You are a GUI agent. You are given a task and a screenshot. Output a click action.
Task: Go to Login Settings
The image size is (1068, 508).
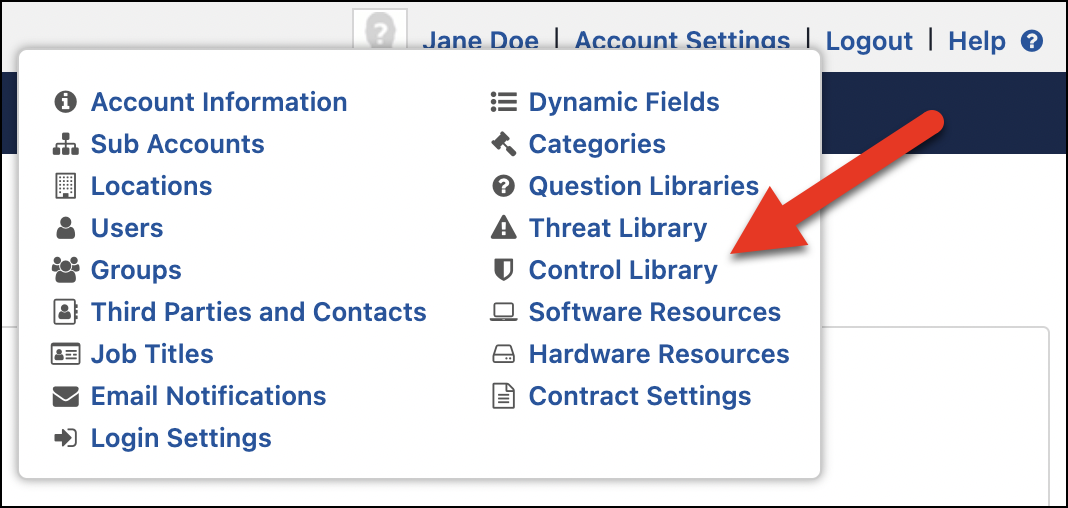point(181,438)
